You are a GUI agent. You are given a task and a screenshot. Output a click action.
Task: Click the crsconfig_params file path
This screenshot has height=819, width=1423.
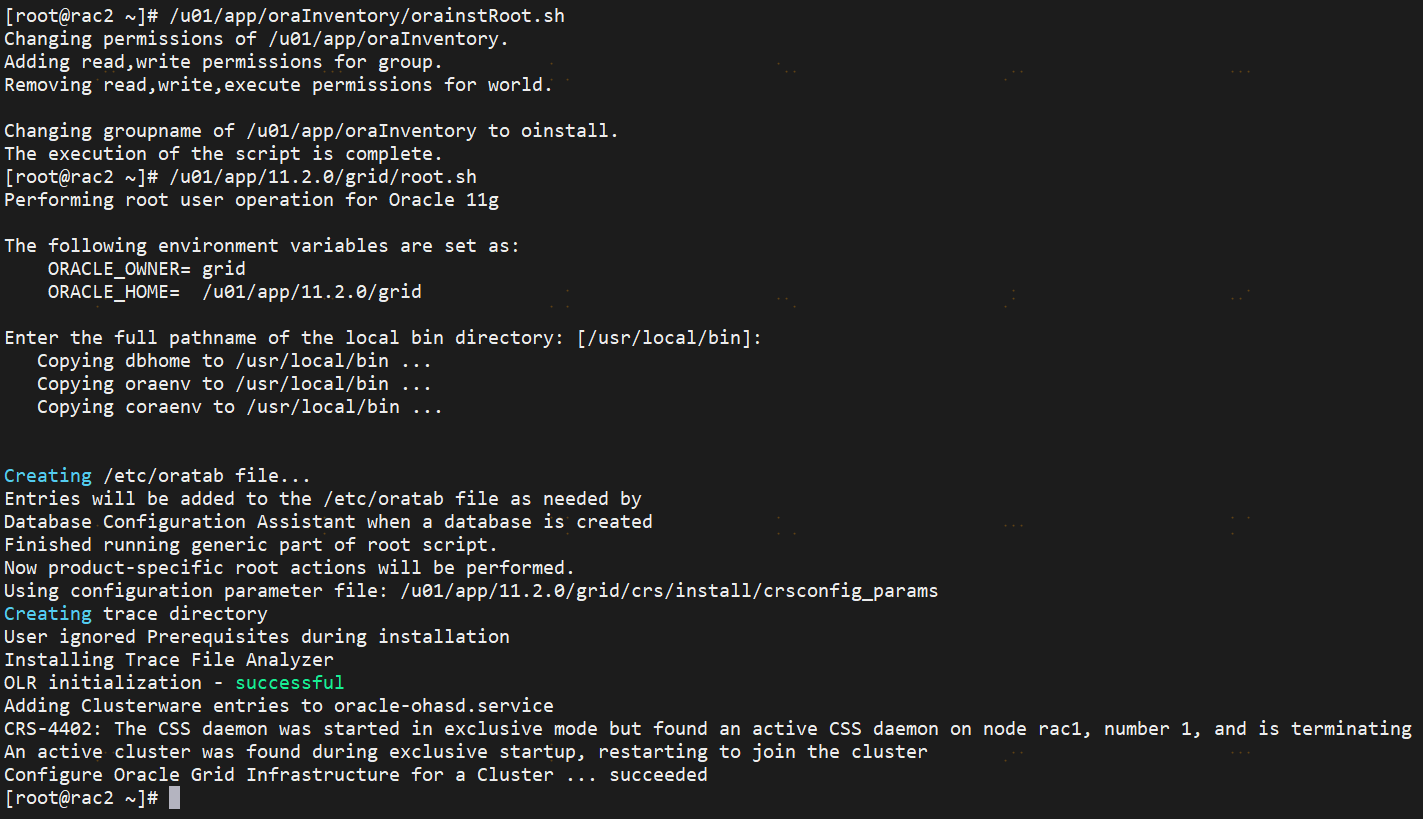pyautogui.click(x=669, y=591)
